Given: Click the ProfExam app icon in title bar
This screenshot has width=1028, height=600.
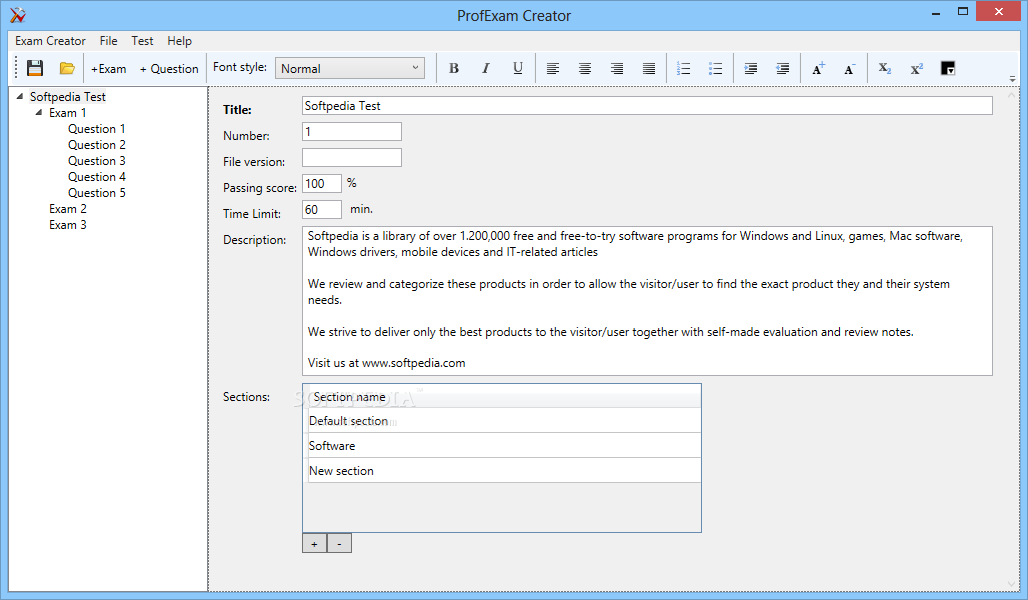Looking at the screenshot, I should coord(18,15).
